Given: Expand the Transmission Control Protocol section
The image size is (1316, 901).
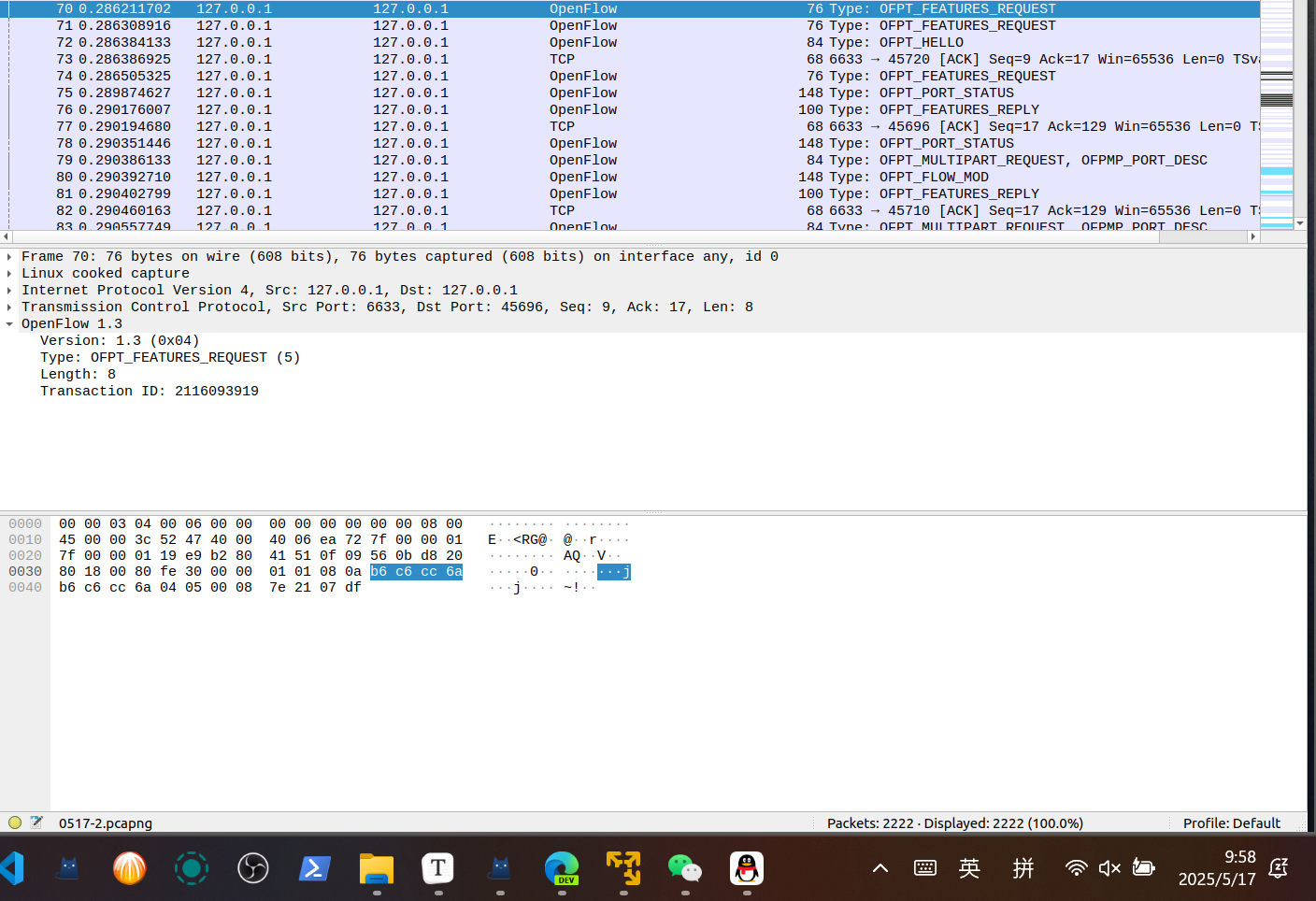Looking at the screenshot, I should click(9, 307).
